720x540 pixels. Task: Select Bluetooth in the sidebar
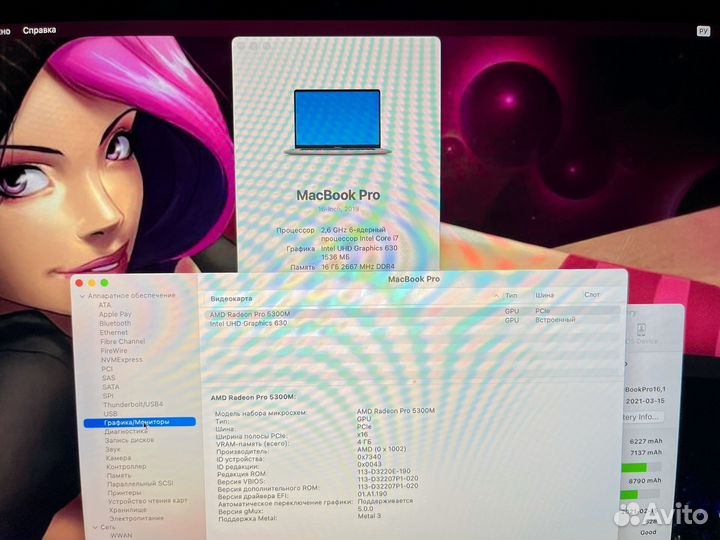(115, 323)
